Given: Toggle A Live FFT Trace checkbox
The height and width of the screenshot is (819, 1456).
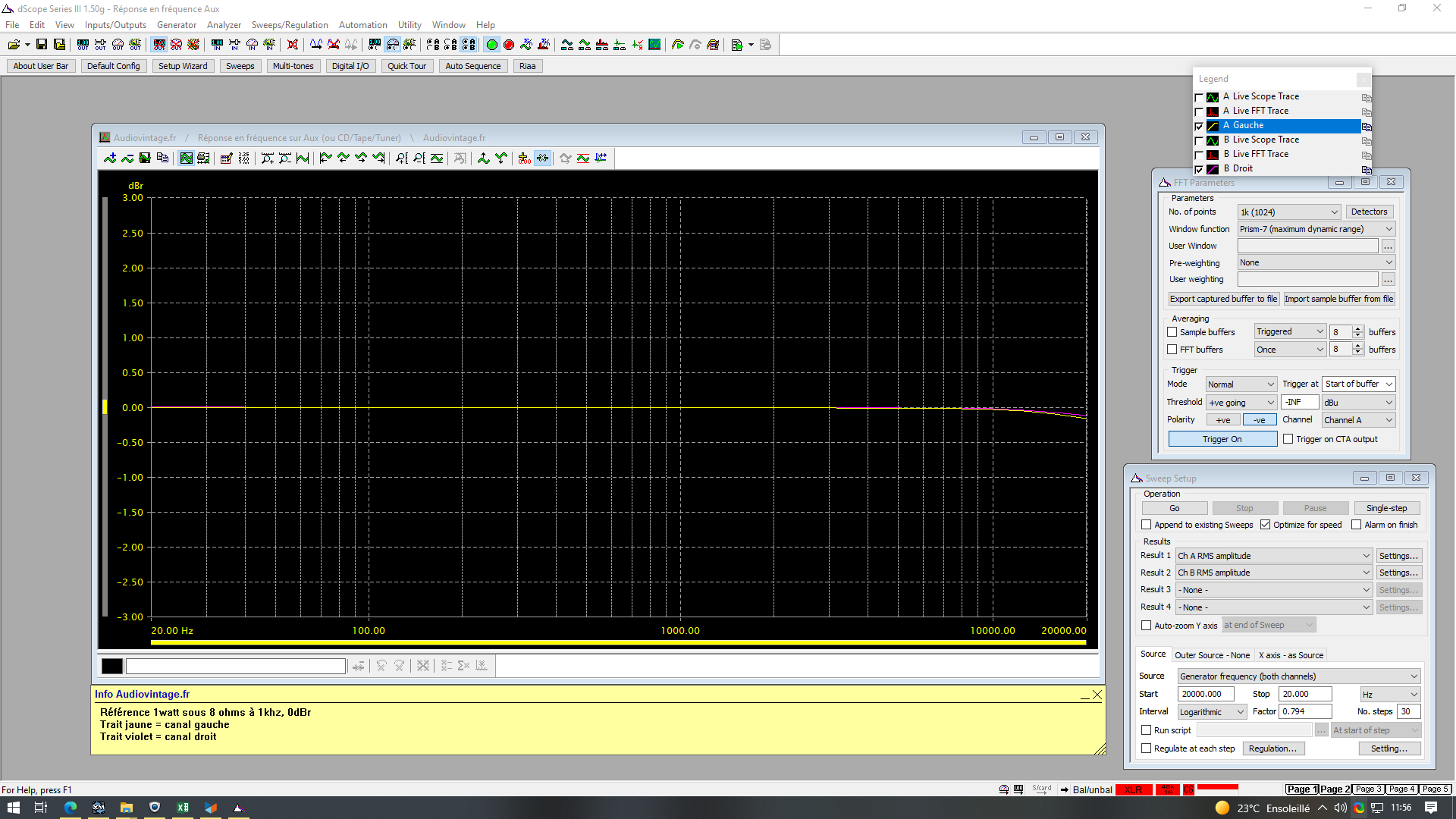Looking at the screenshot, I should coord(1199,111).
